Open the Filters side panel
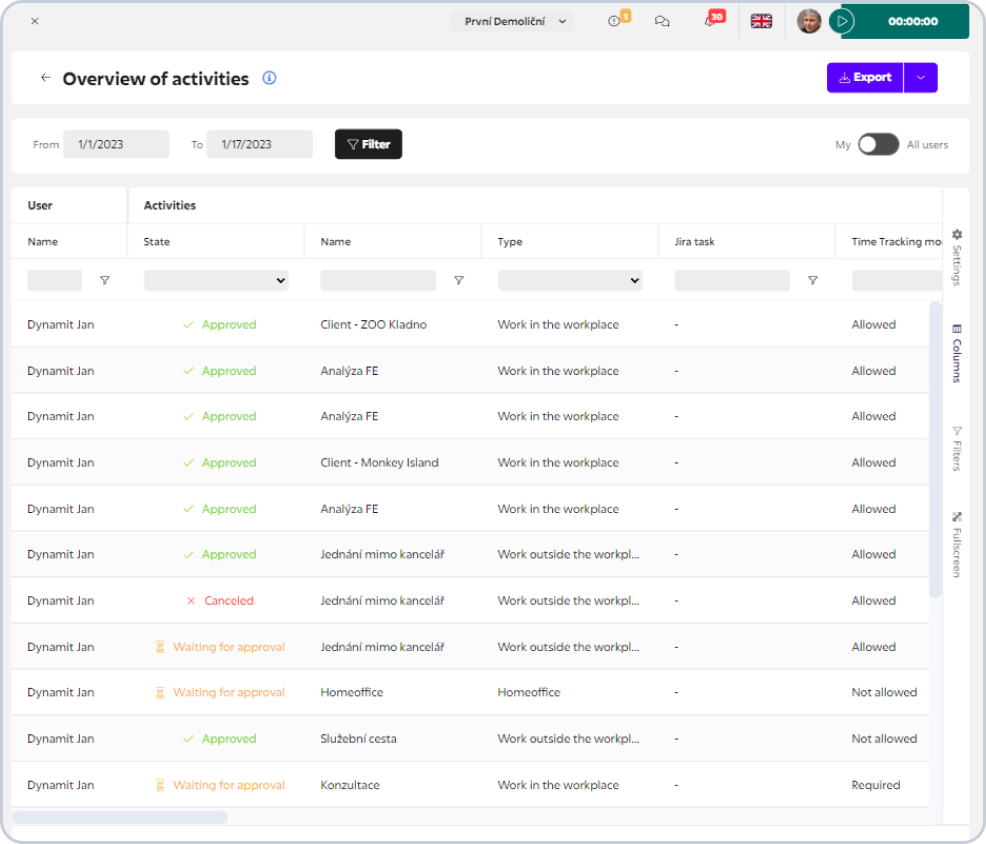 pos(956,448)
